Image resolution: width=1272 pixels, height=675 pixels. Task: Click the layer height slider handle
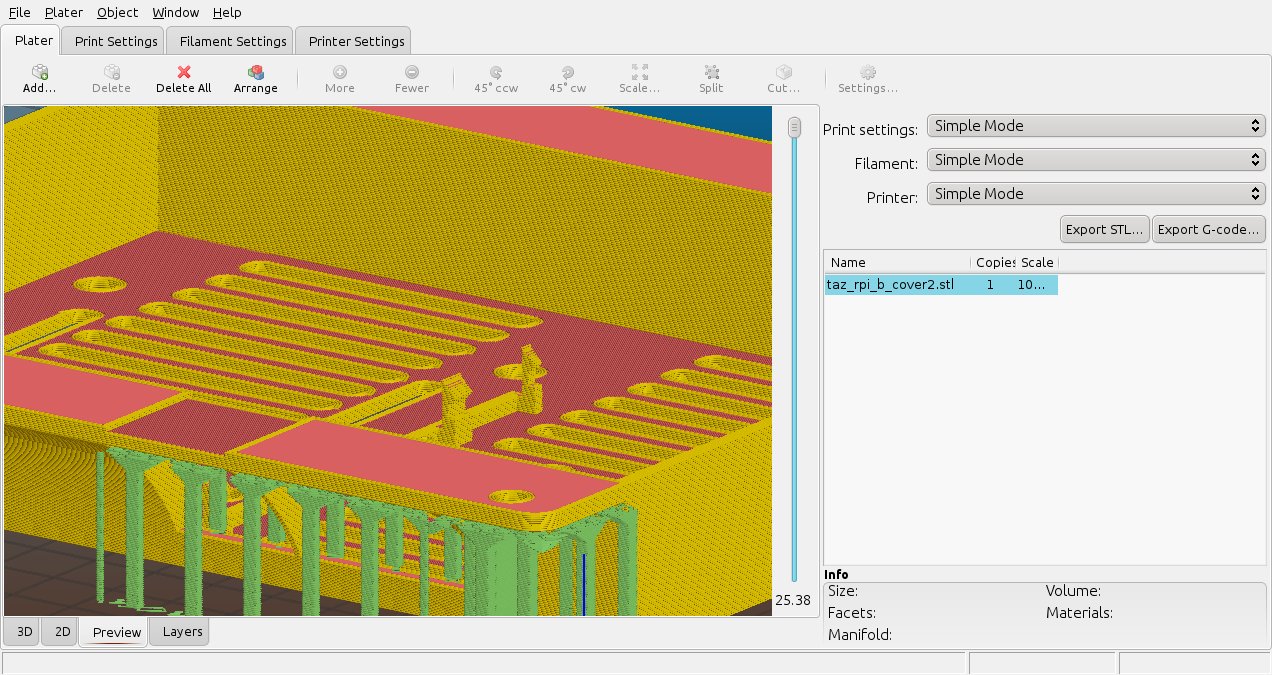point(795,127)
